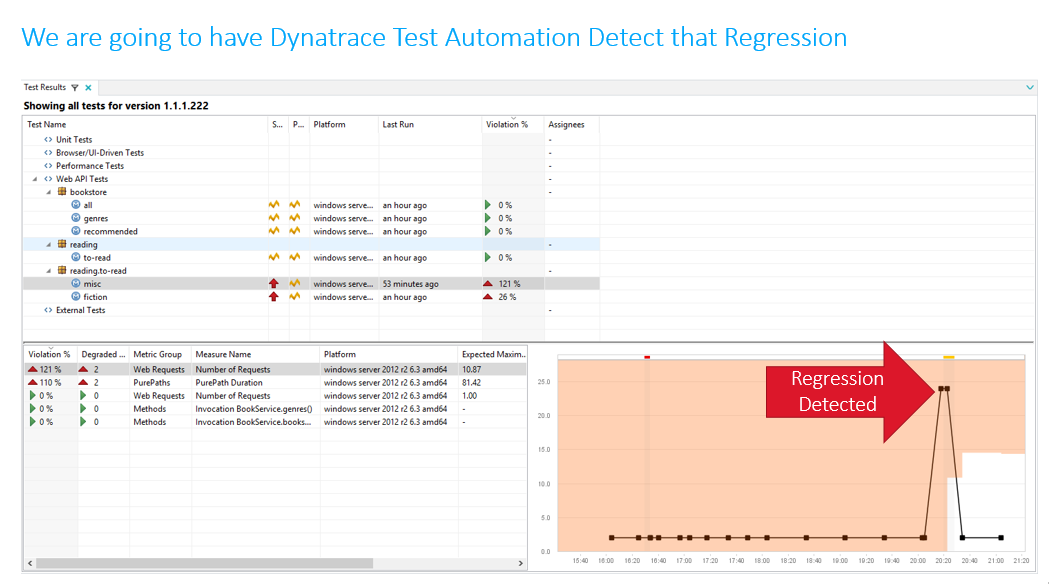Click the test icon beside 'all'
The height and width of the screenshot is (584, 1049).
(76, 205)
